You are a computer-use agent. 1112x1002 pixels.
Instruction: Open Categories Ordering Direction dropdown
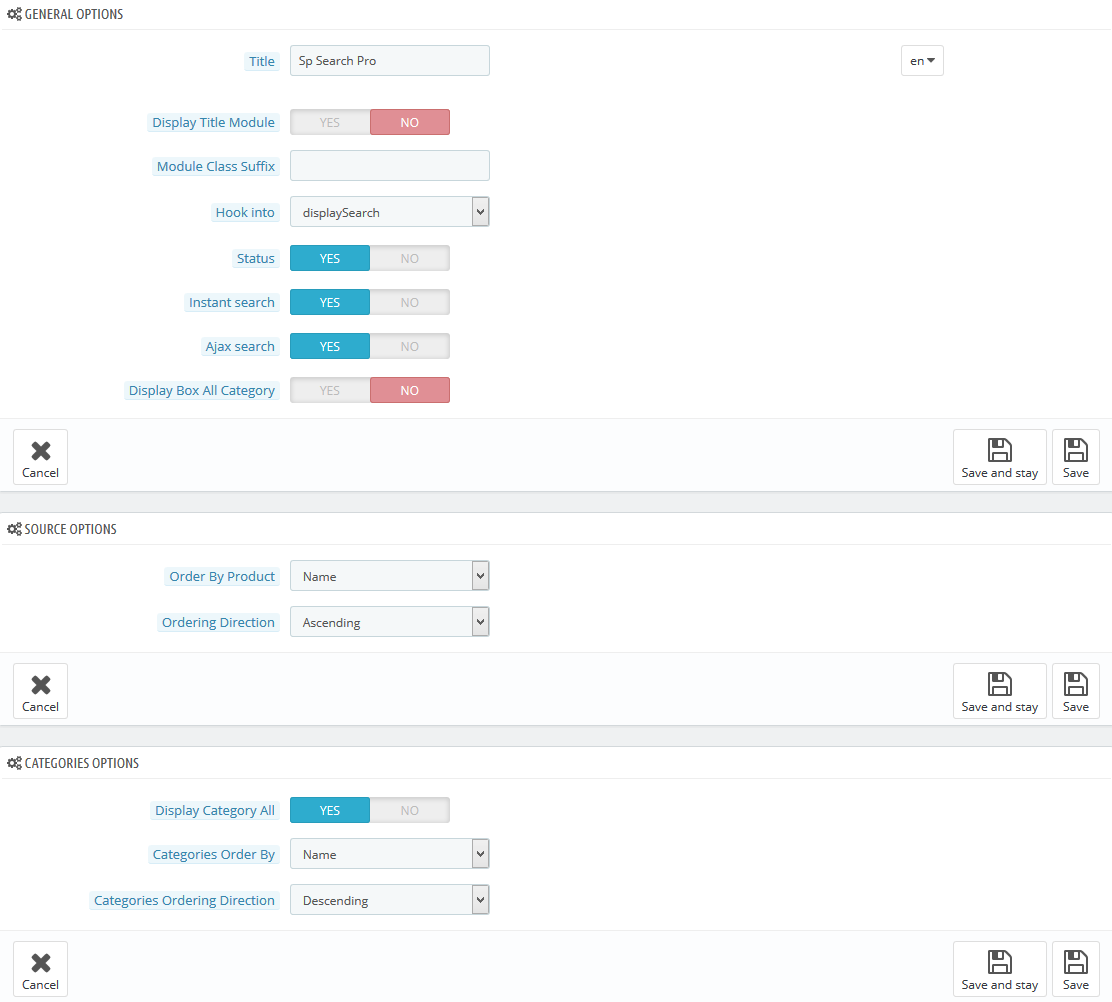coord(389,900)
